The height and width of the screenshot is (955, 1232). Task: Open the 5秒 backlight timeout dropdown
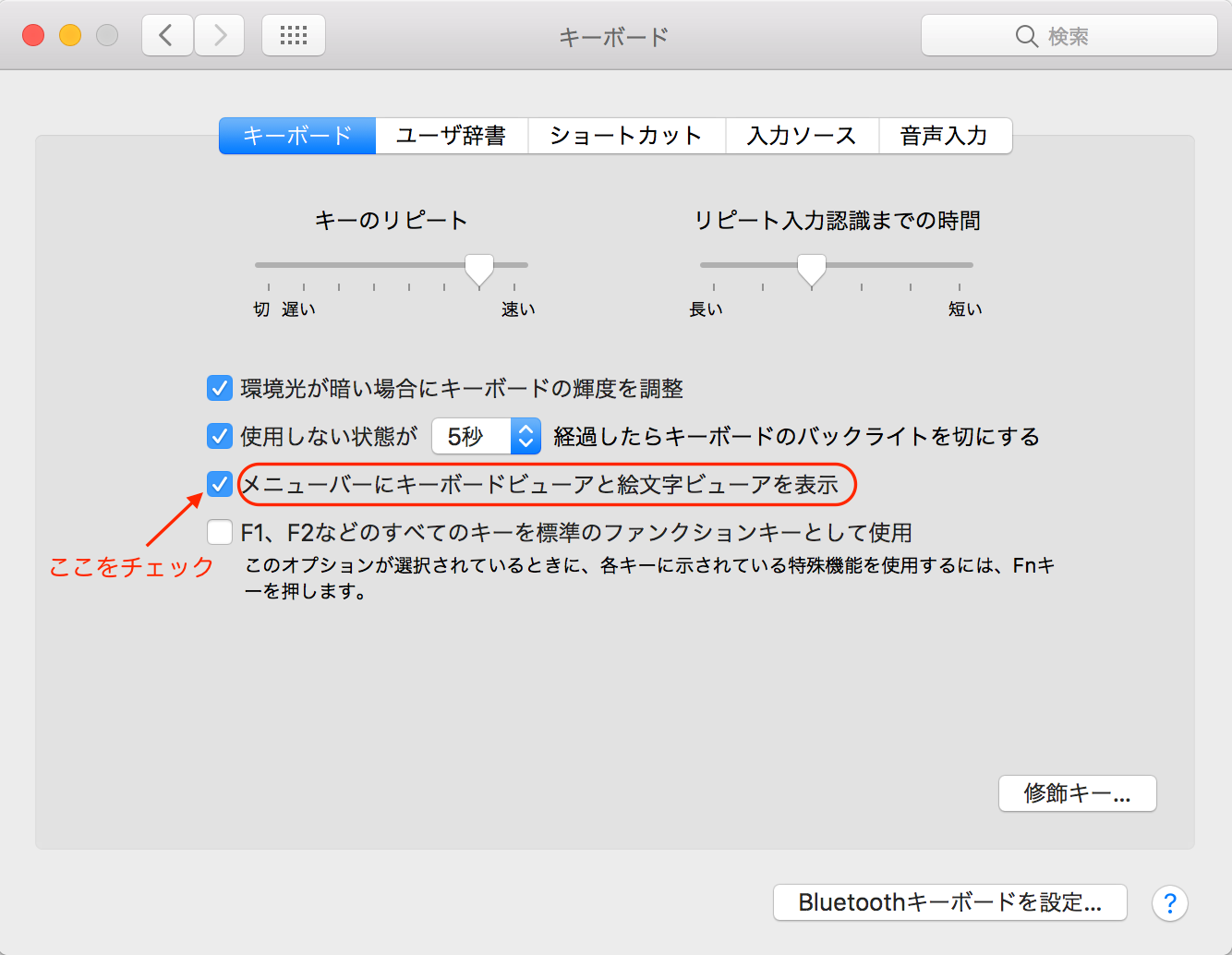487,436
